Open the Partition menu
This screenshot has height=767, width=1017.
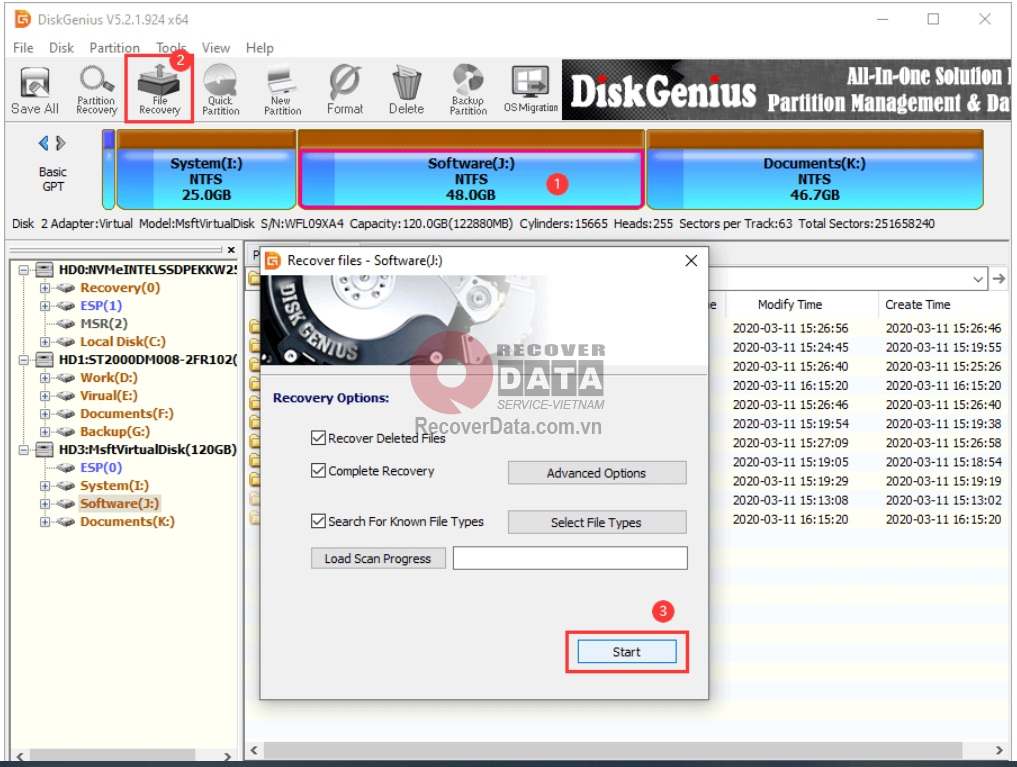pyautogui.click(x=114, y=48)
